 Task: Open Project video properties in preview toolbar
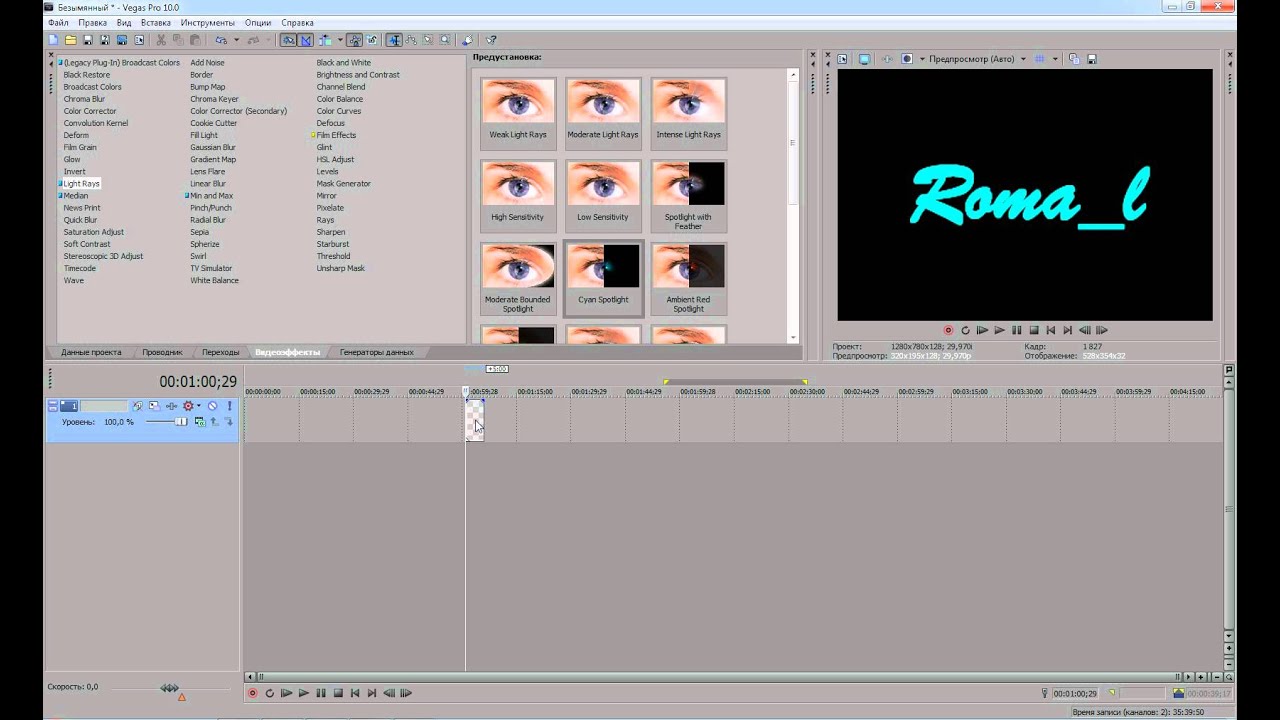coord(842,59)
